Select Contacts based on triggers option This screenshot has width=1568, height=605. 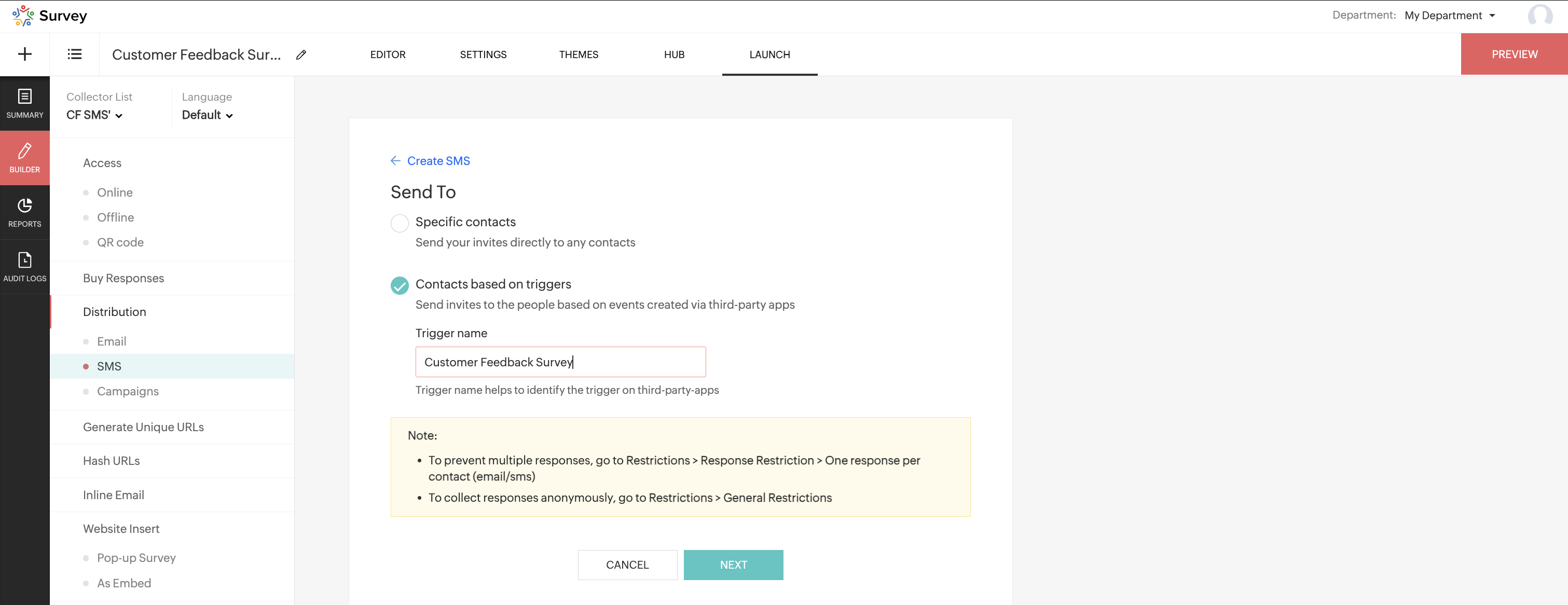[x=400, y=285]
